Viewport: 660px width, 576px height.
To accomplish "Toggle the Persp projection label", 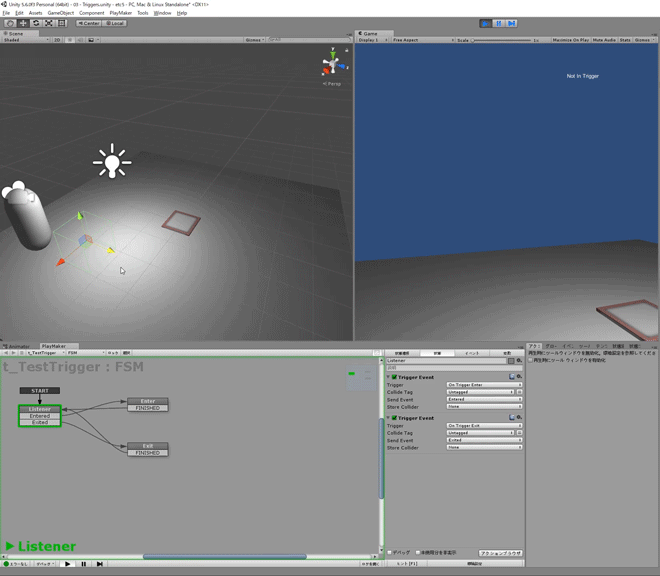I will [x=332, y=84].
